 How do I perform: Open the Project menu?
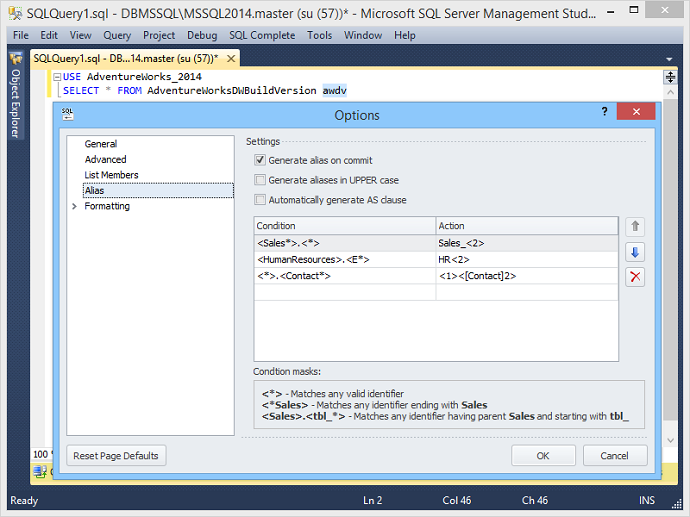(x=159, y=35)
